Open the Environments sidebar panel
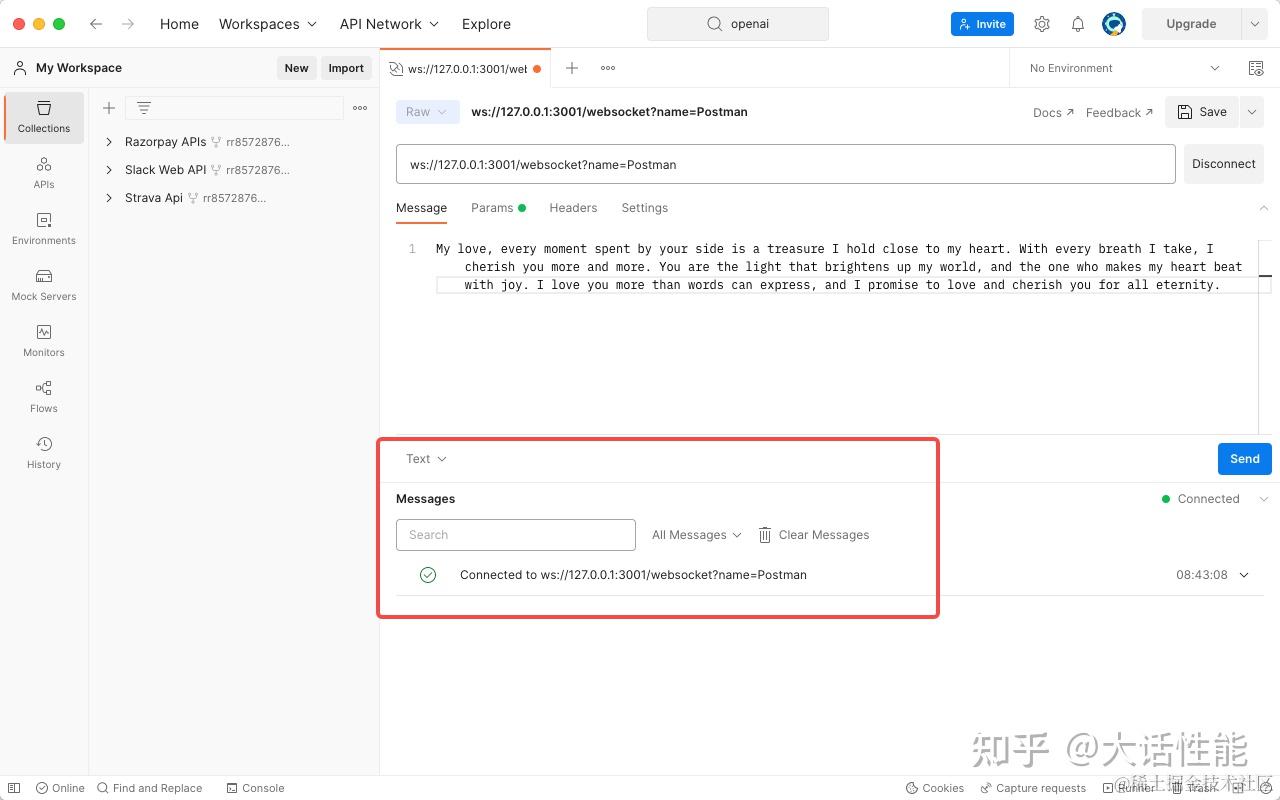Image resolution: width=1280 pixels, height=800 pixels. pyautogui.click(x=43, y=228)
